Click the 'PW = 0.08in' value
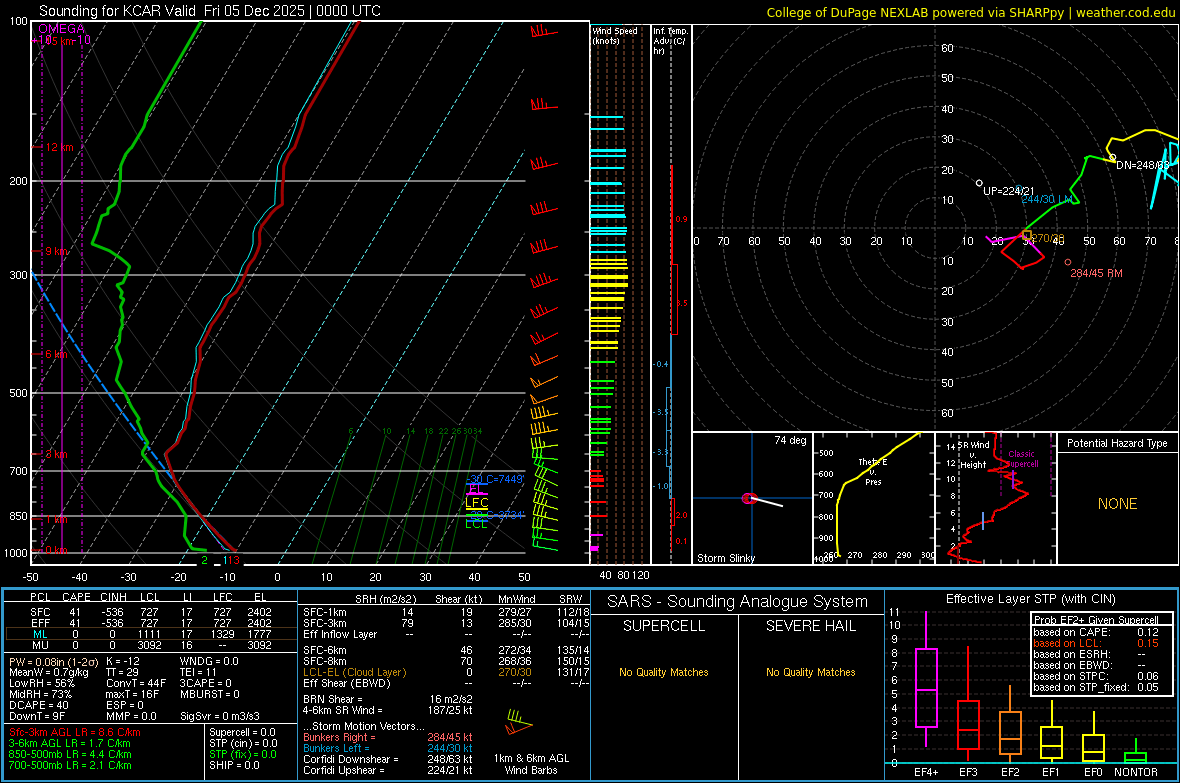1180x783 pixels. coord(54,661)
